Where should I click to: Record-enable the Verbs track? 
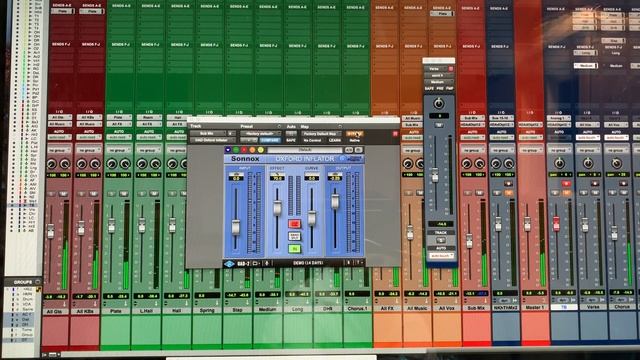(x=595, y=184)
